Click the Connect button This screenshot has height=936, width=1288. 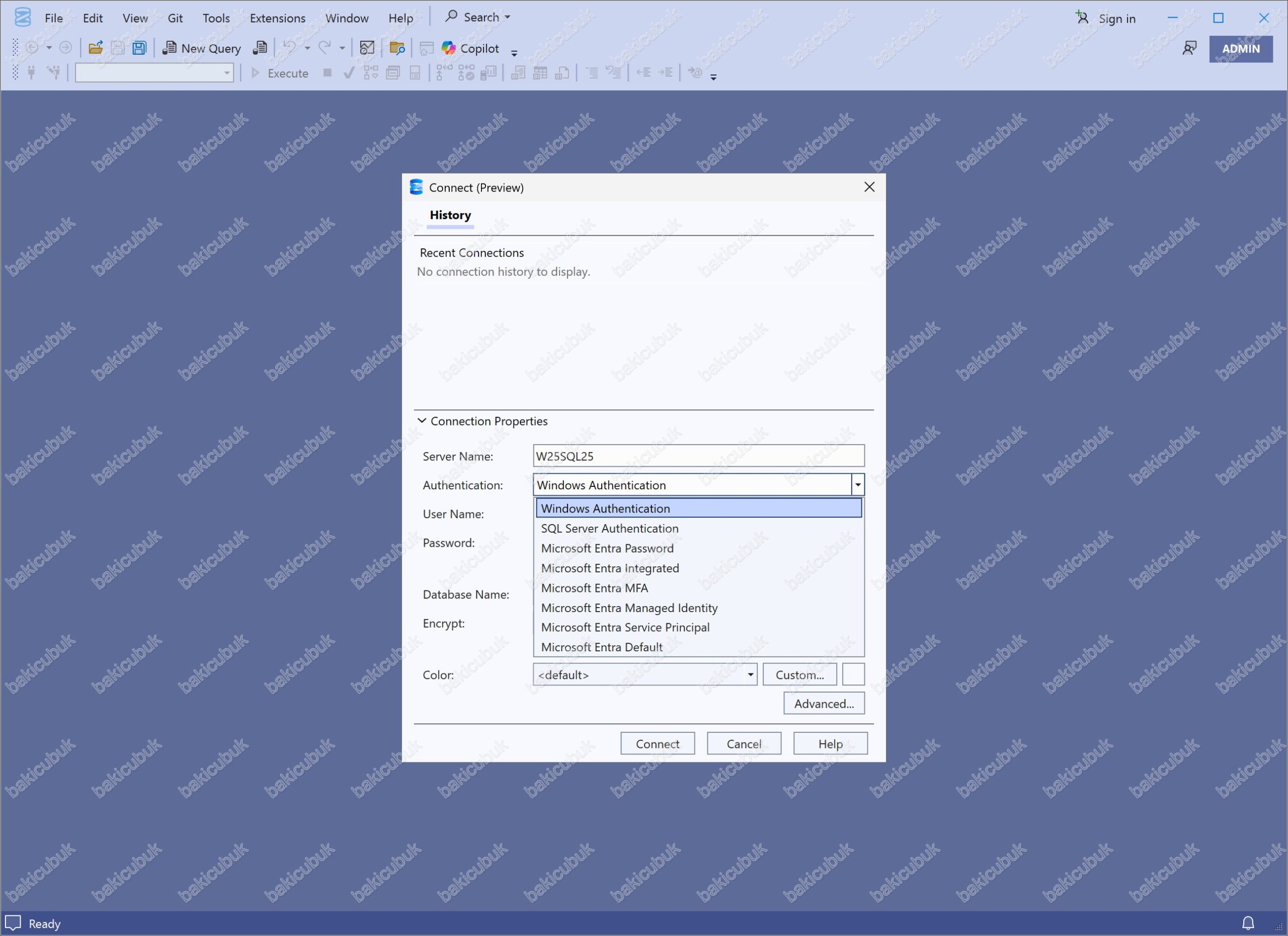click(658, 743)
